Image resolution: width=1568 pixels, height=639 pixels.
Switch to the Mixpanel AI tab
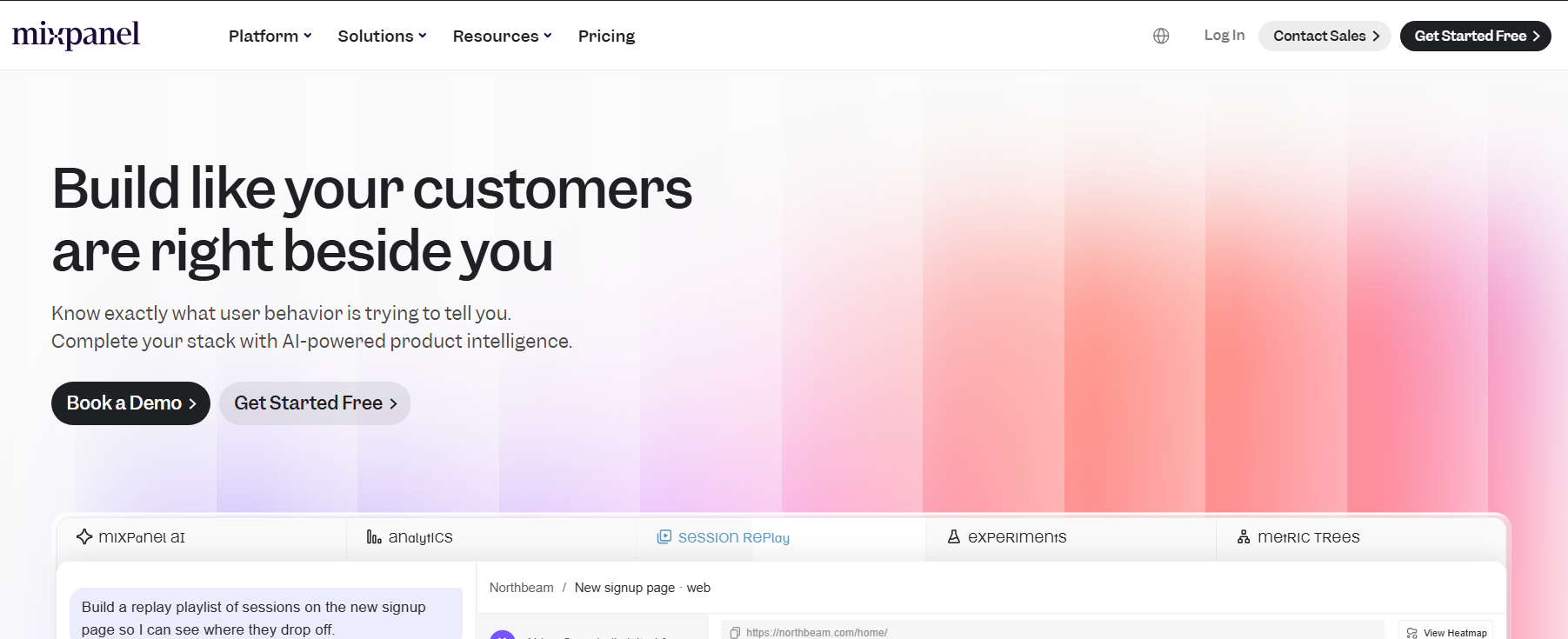[202, 537]
